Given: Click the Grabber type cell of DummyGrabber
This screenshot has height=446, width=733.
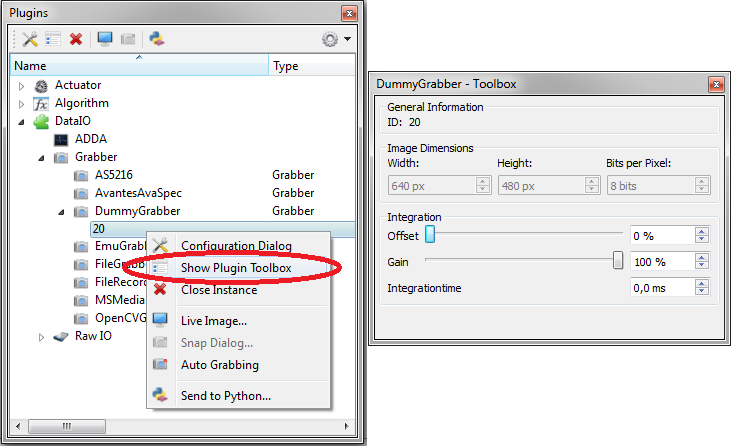Looking at the screenshot, I should [x=293, y=211].
